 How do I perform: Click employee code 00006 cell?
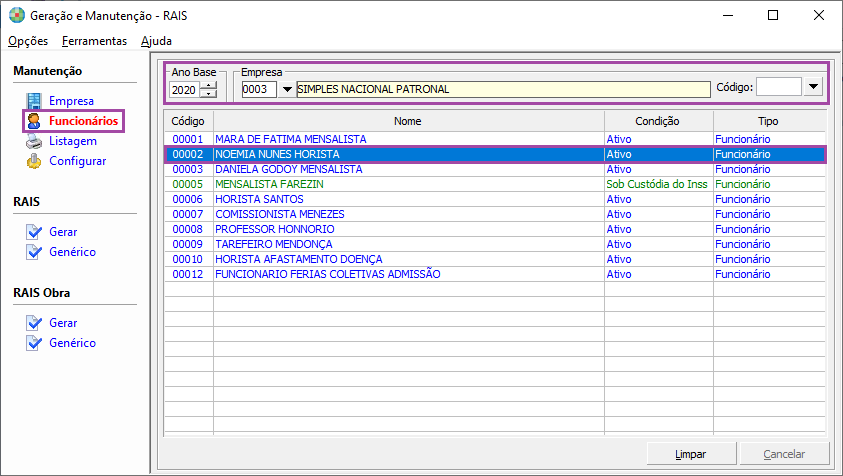click(x=188, y=199)
